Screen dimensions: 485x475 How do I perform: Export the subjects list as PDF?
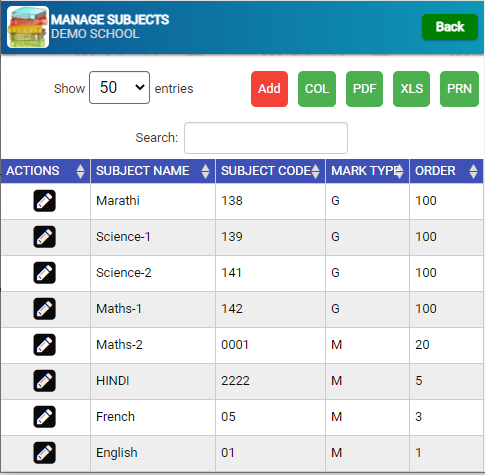tap(364, 89)
